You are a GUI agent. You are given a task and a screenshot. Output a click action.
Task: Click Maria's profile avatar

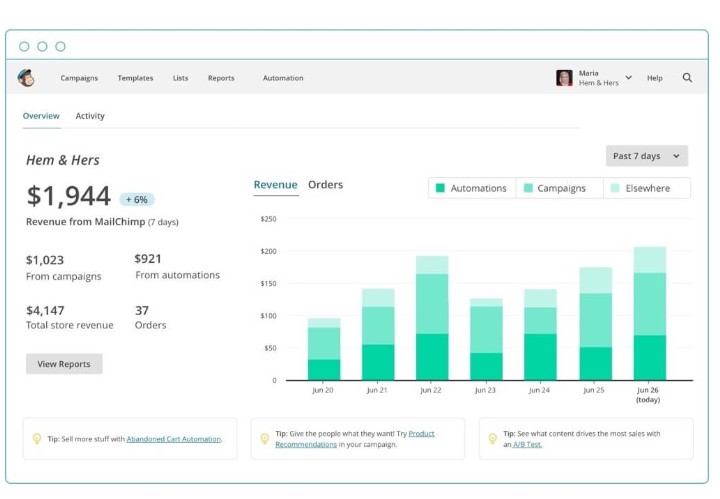tap(564, 78)
